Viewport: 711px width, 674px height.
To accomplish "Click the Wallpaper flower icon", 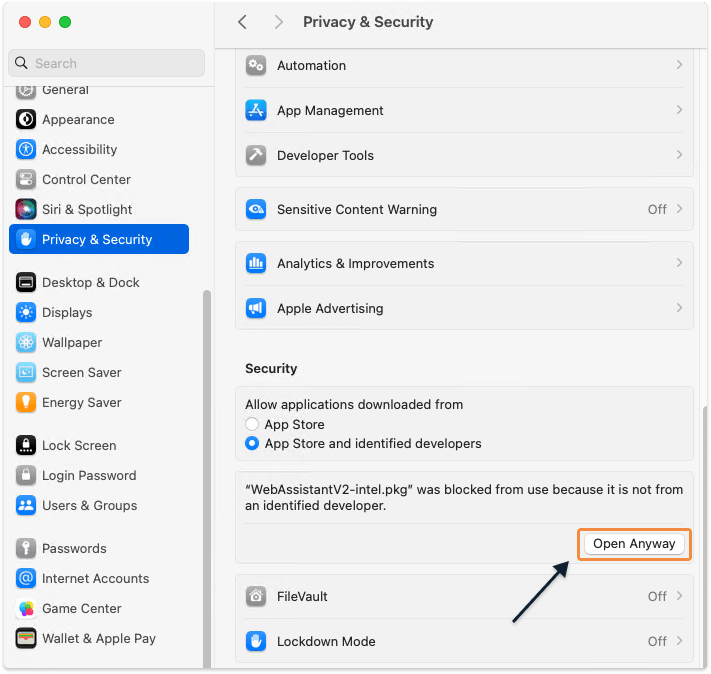I will point(26,342).
